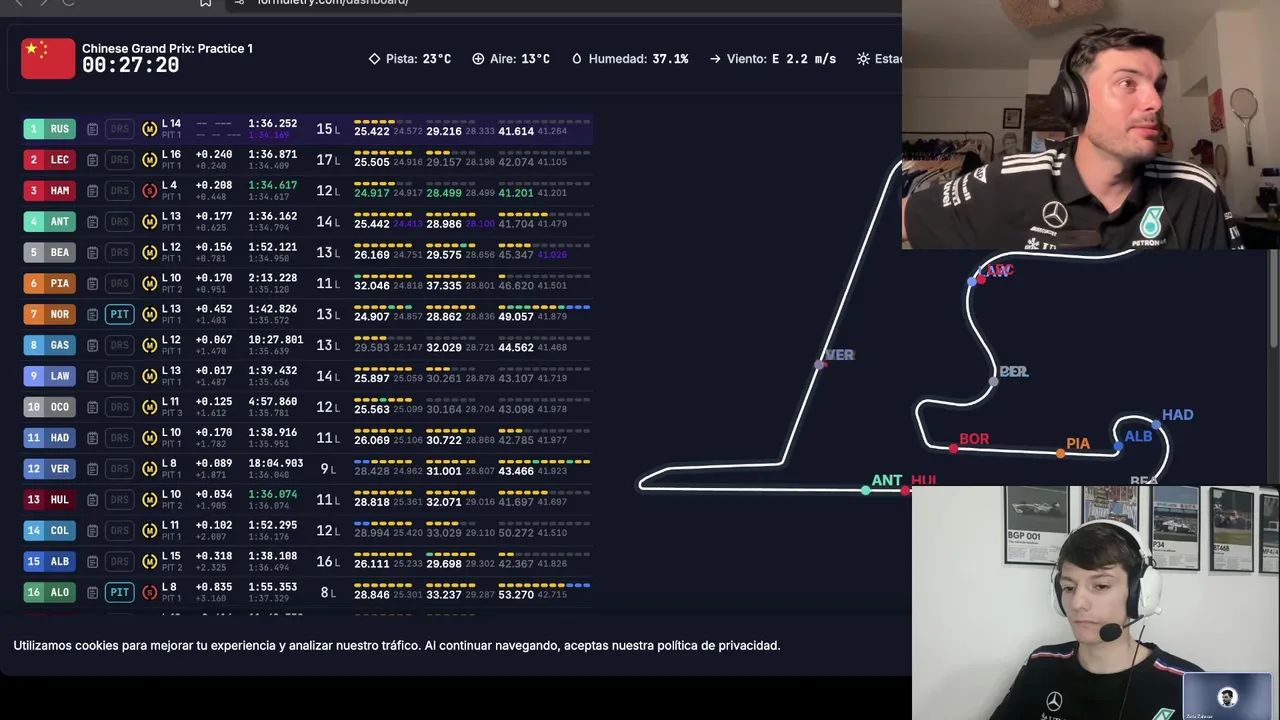1280x720 pixels.
Task: Open the notes icon in LEC row
Action: (92, 160)
